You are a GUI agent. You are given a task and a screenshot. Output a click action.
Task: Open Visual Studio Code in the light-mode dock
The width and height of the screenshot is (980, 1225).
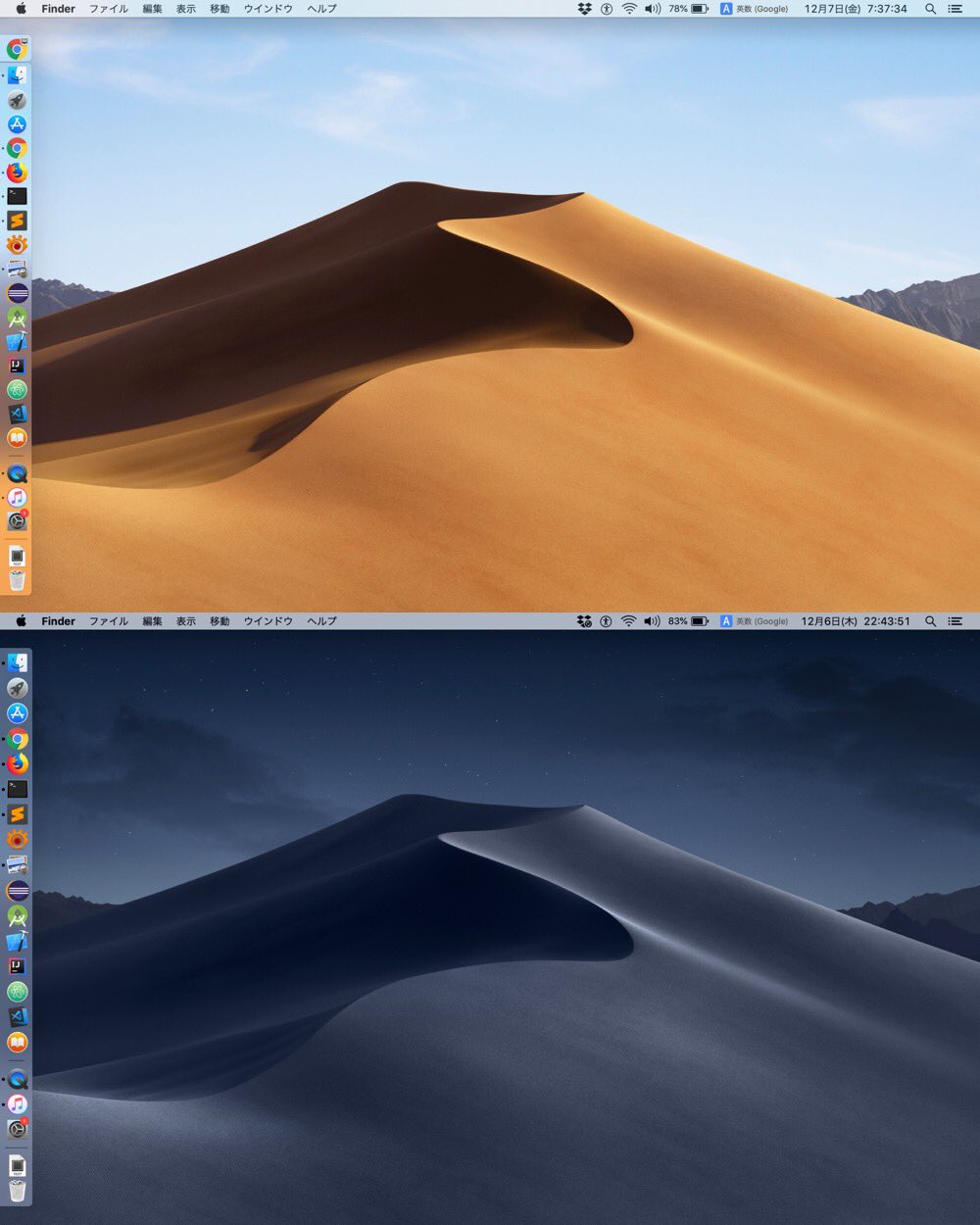click(17, 415)
